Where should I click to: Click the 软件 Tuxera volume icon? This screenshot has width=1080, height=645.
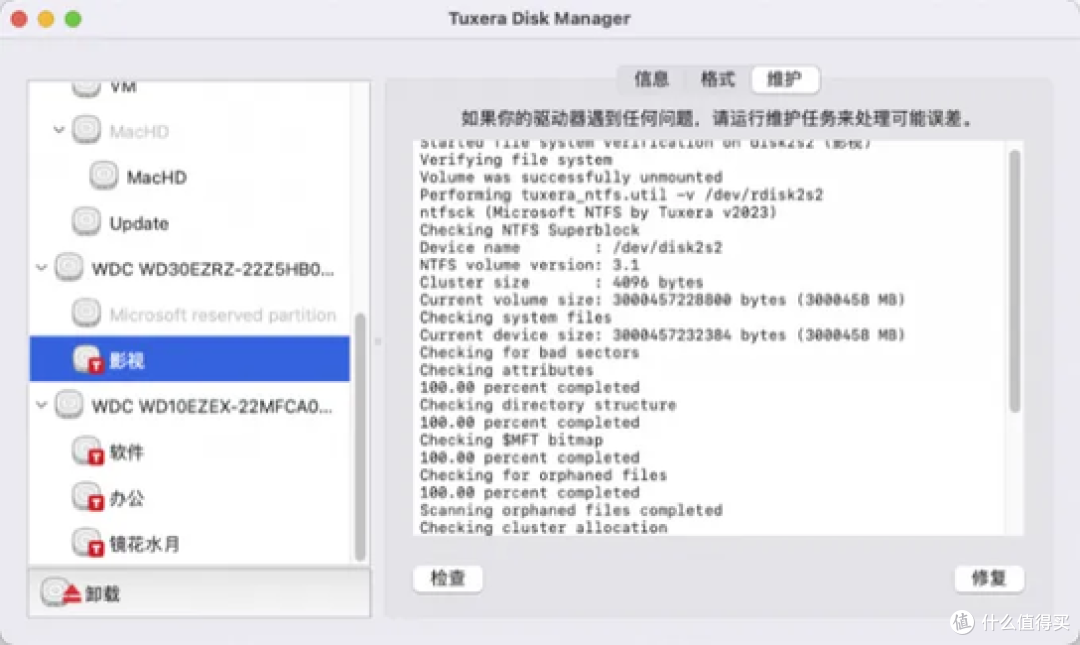(x=87, y=451)
